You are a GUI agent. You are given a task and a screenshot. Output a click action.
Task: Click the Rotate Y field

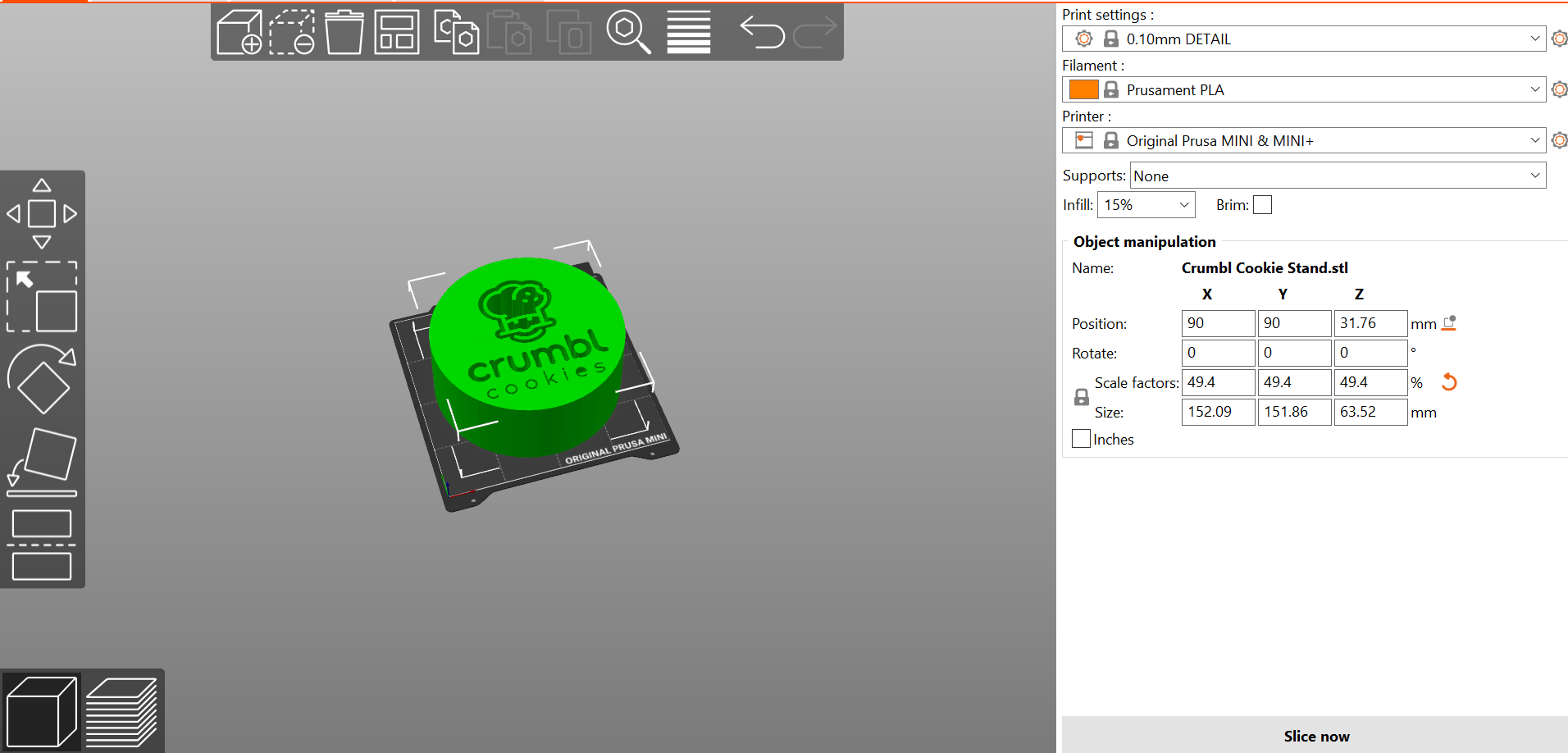pos(1294,353)
